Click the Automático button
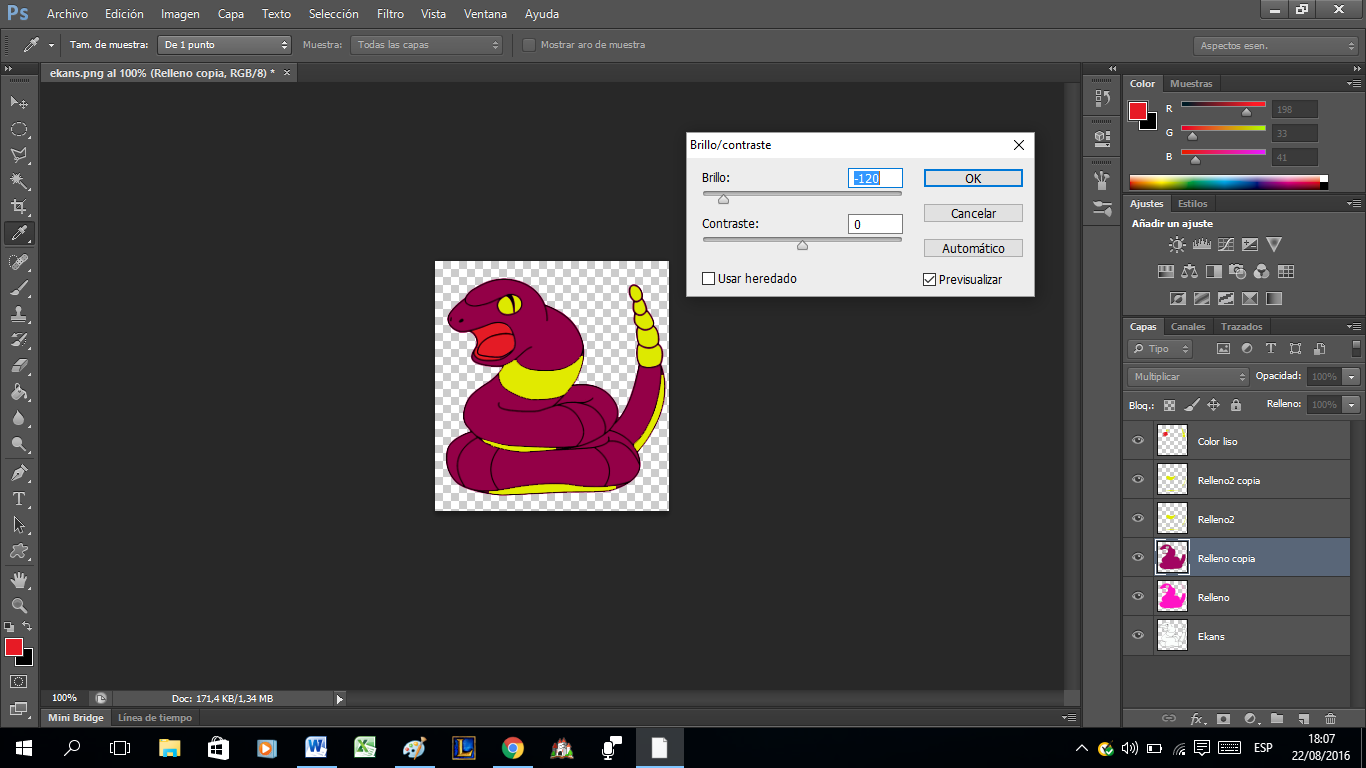The height and width of the screenshot is (768, 1366). pyautogui.click(x=973, y=248)
